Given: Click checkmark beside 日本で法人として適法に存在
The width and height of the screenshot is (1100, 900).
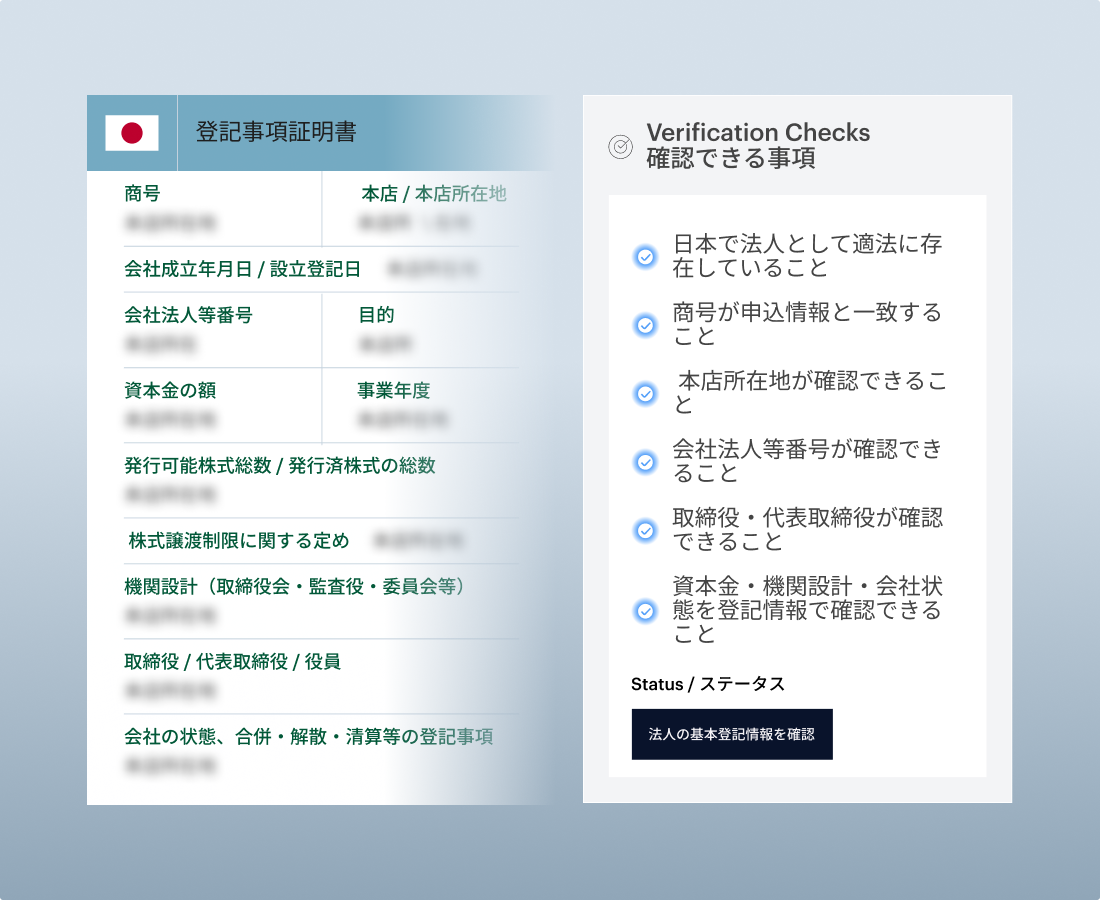Looking at the screenshot, I should tap(646, 257).
